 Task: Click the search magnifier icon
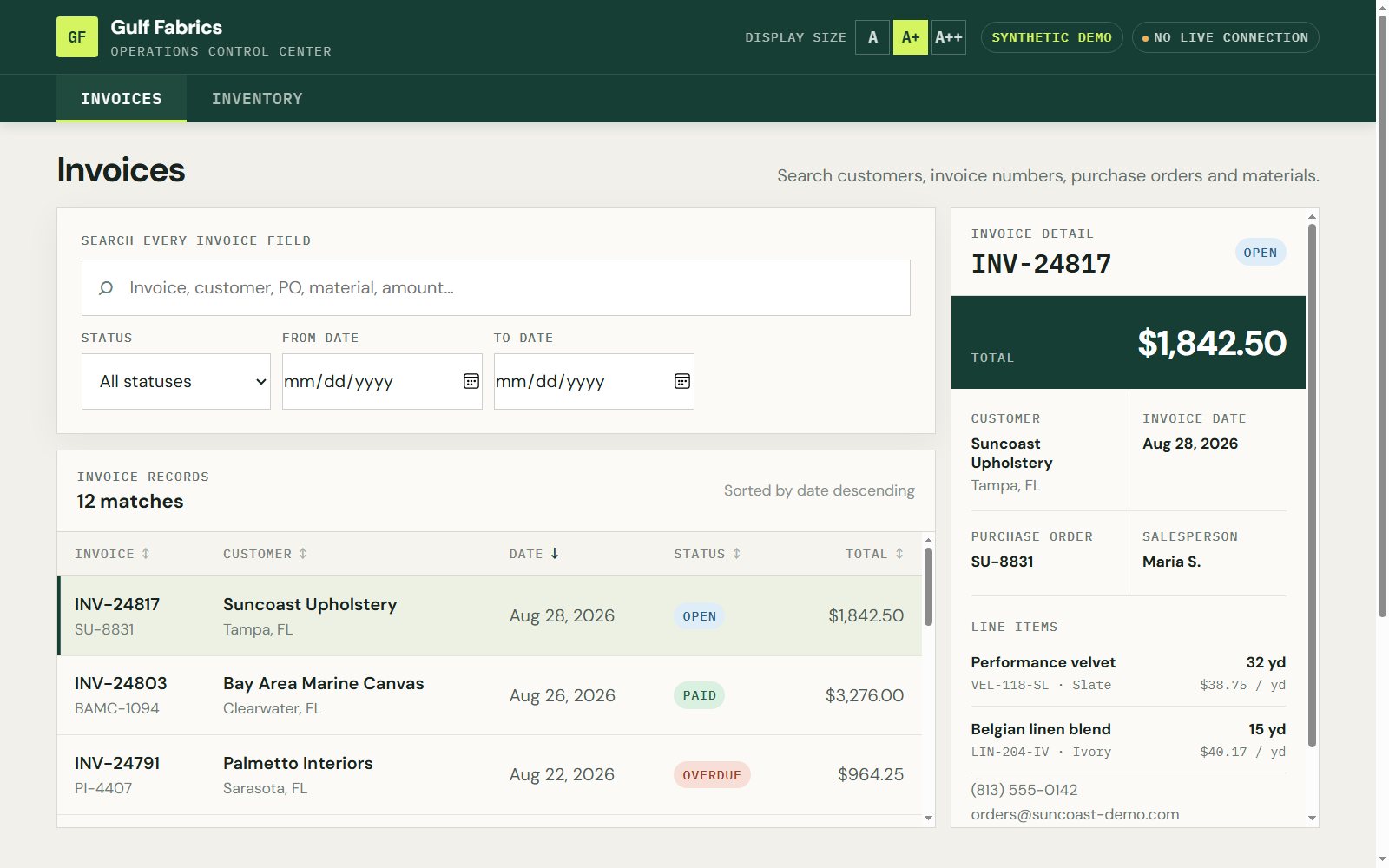point(106,287)
